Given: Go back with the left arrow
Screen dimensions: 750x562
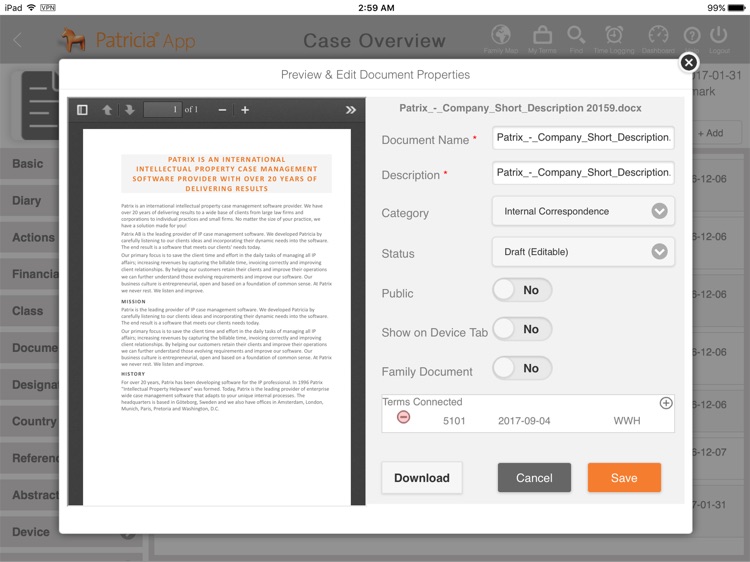Looking at the screenshot, I should pyautogui.click(x=18, y=40).
